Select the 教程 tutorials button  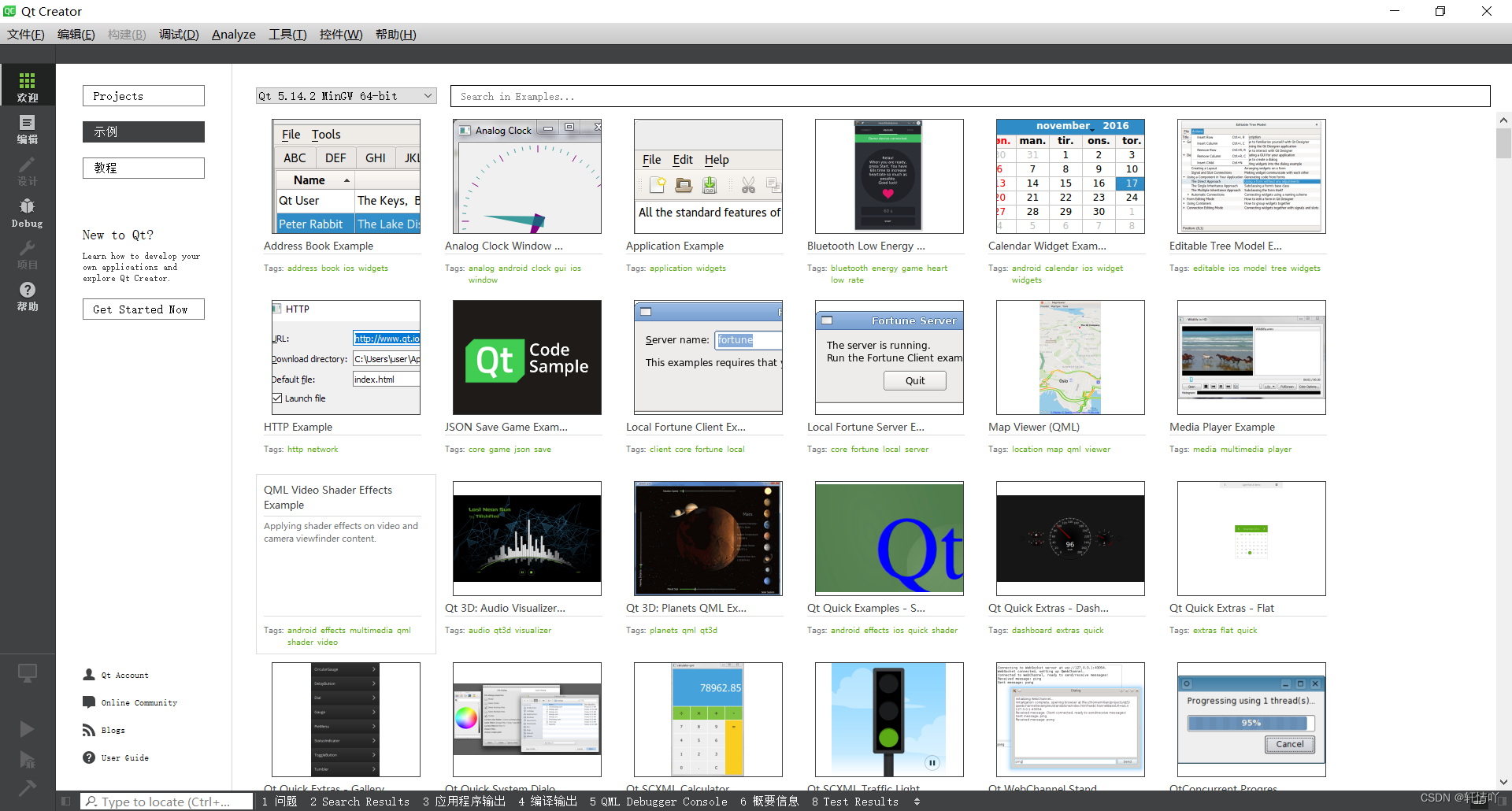pos(143,168)
